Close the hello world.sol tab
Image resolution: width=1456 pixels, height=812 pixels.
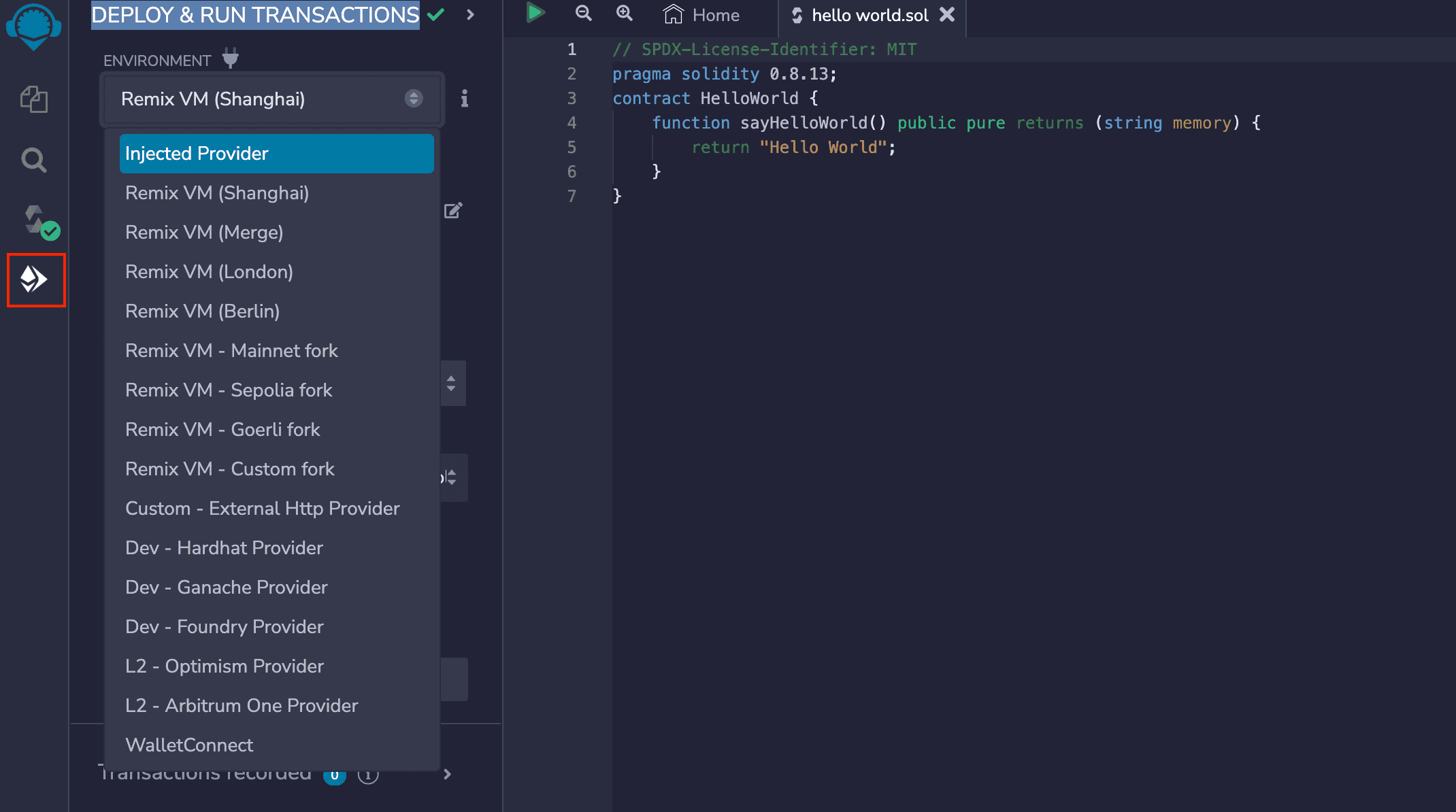[x=947, y=15]
